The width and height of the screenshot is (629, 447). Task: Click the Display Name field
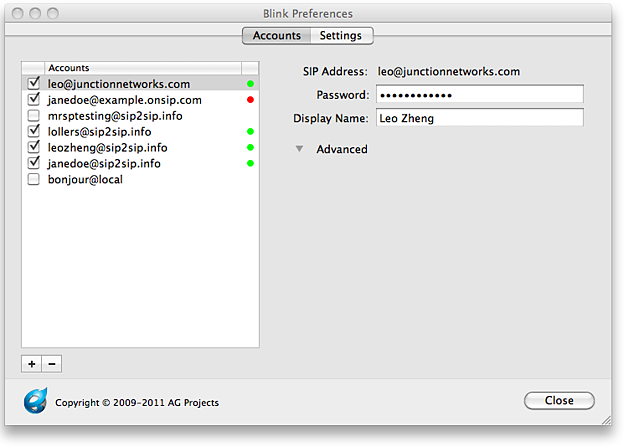pyautogui.click(x=480, y=118)
